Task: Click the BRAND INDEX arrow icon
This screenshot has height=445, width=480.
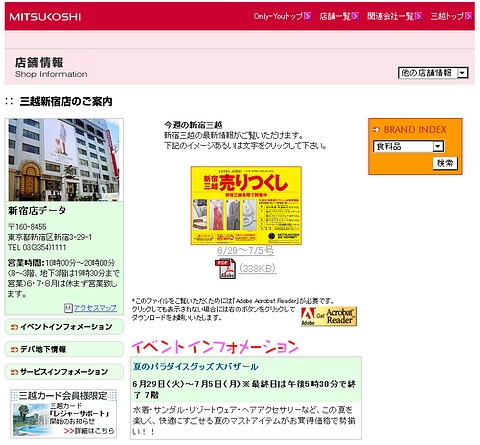Action: pos(376,130)
